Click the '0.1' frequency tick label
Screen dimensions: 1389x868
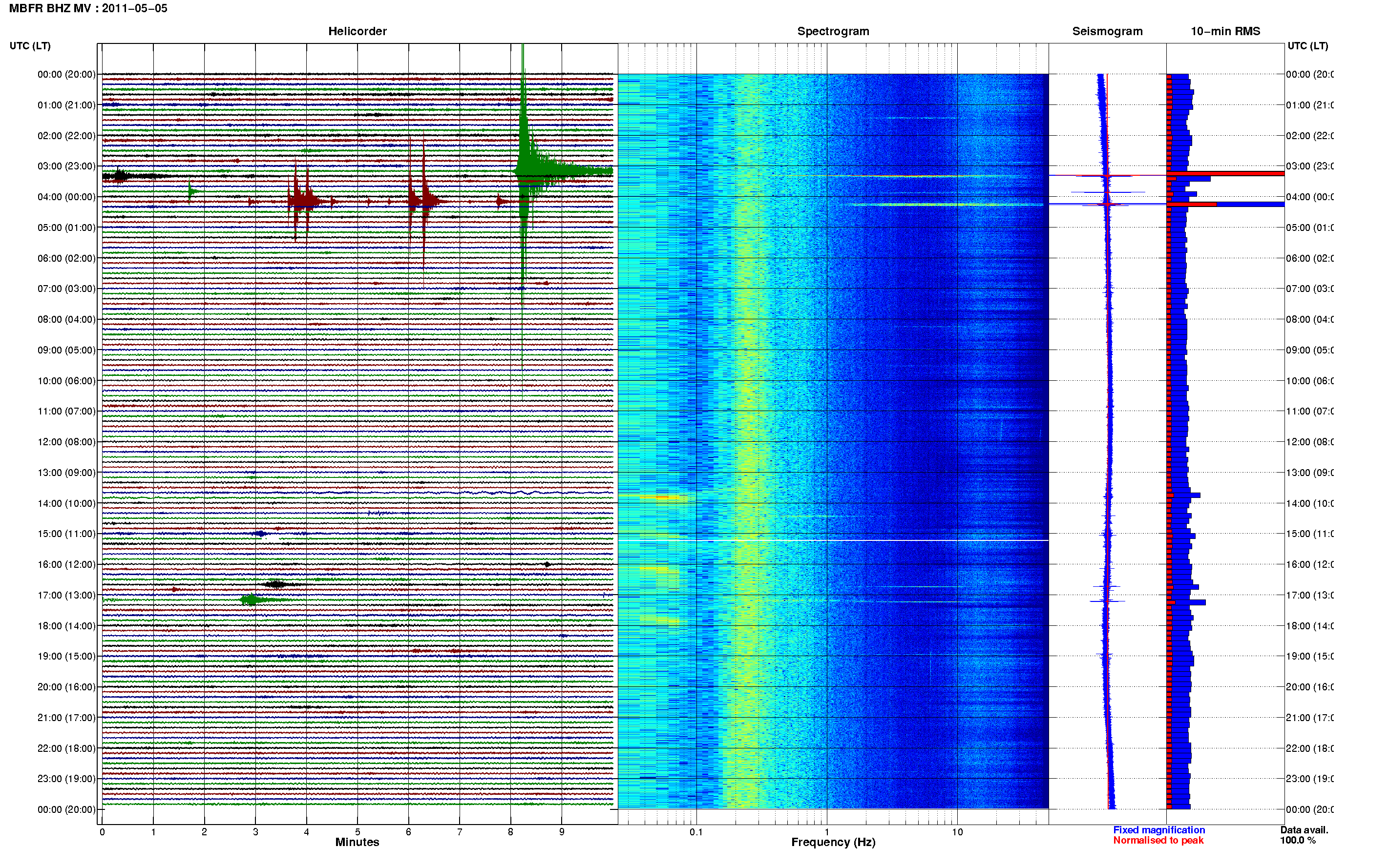(696, 831)
